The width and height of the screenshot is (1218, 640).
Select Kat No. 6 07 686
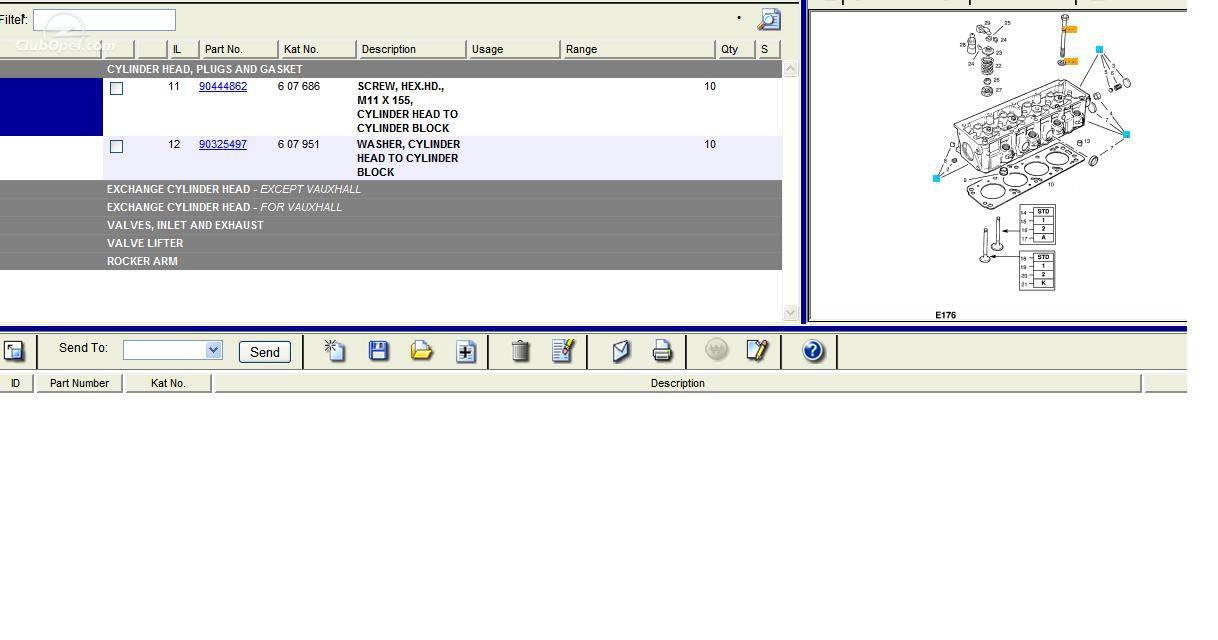pos(299,86)
